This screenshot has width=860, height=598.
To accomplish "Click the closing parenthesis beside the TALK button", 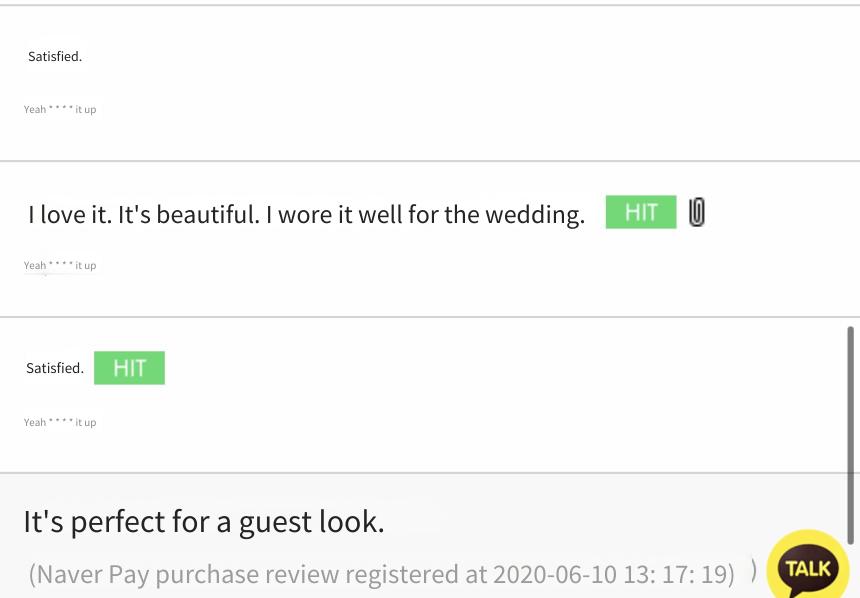I will coord(754,571).
